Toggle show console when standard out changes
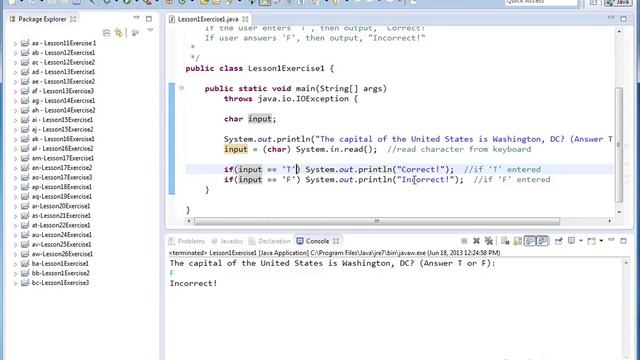 click(530, 241)
